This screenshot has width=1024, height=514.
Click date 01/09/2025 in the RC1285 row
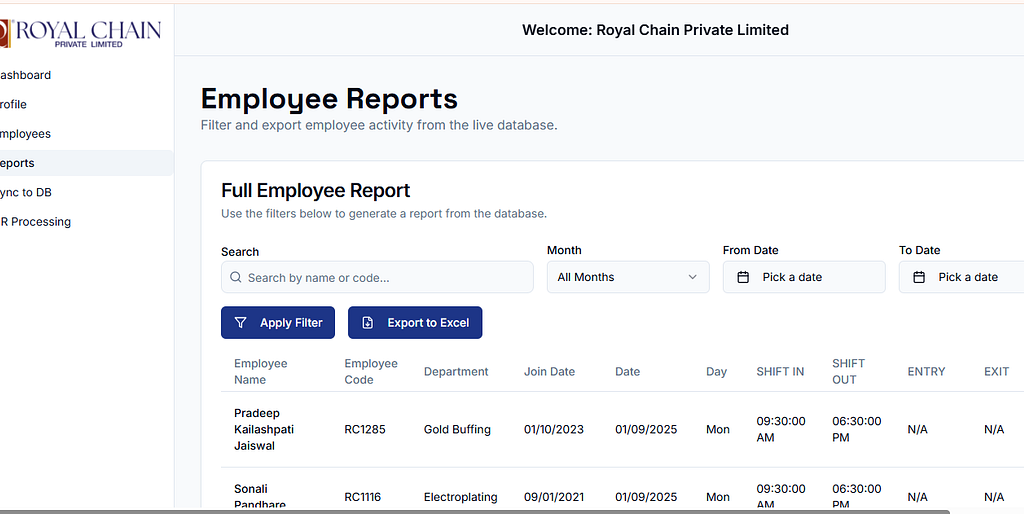(646, 430)
